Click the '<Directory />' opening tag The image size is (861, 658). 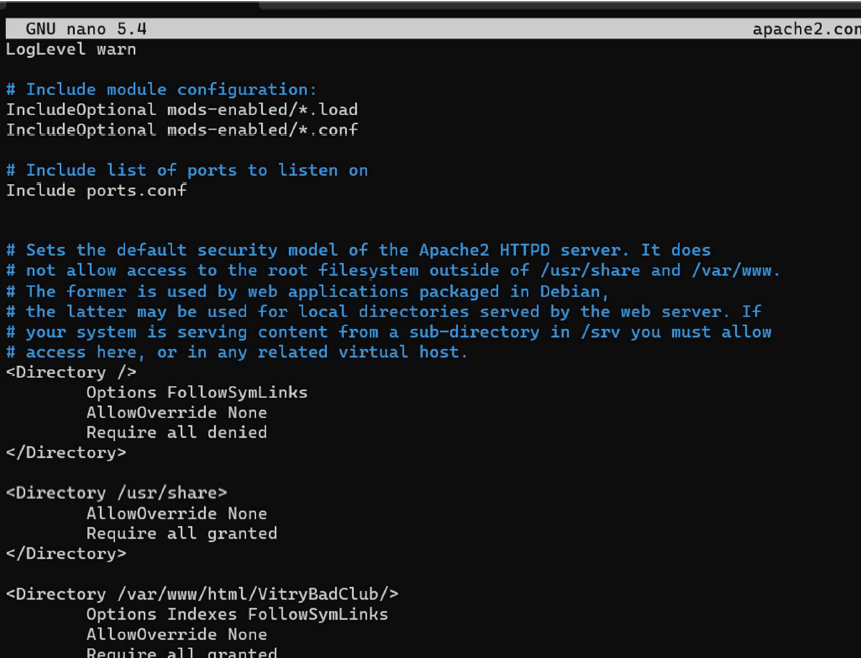(71, 372)
